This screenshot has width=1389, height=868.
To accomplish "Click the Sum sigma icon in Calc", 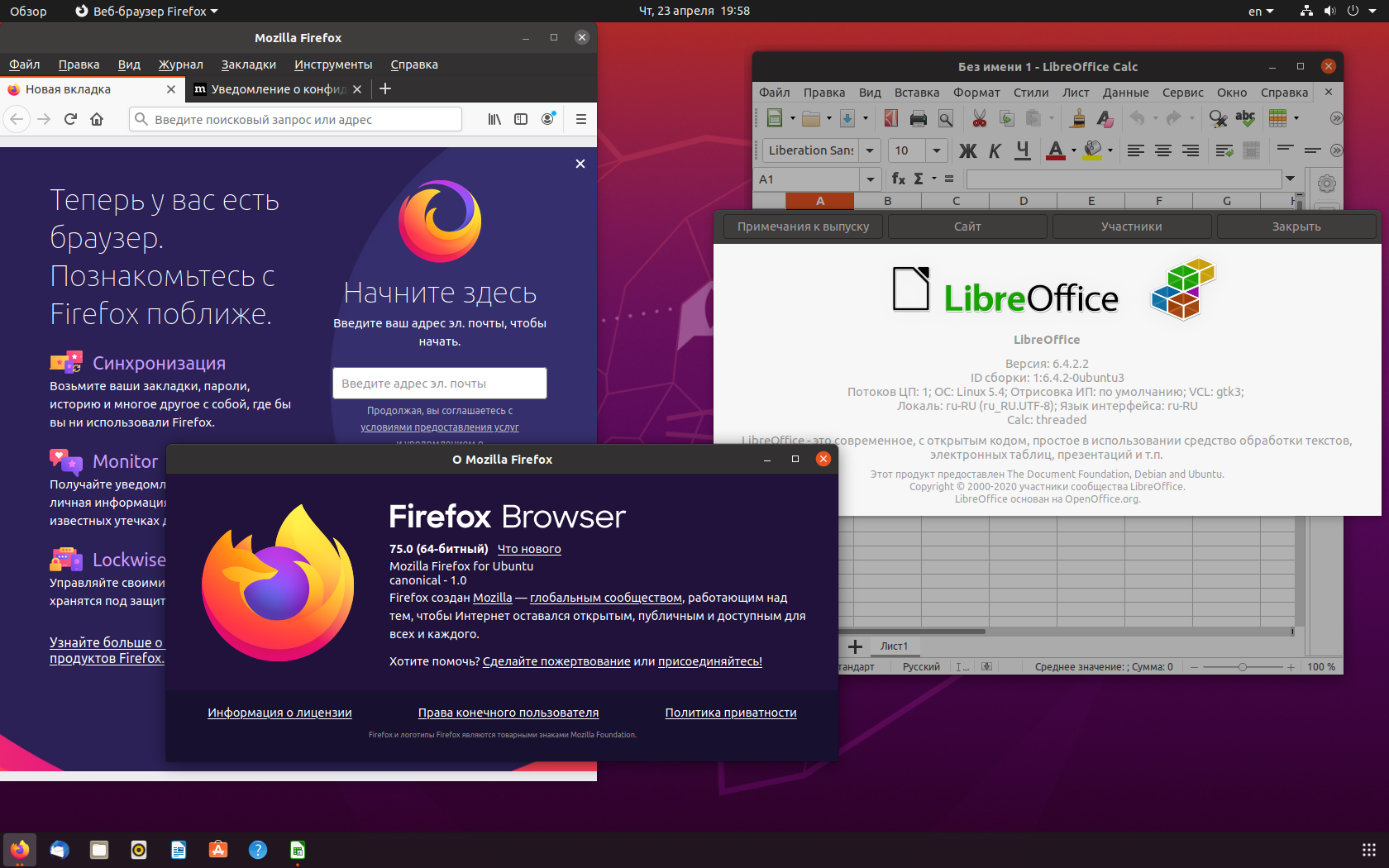I will [x=919, y=179].
